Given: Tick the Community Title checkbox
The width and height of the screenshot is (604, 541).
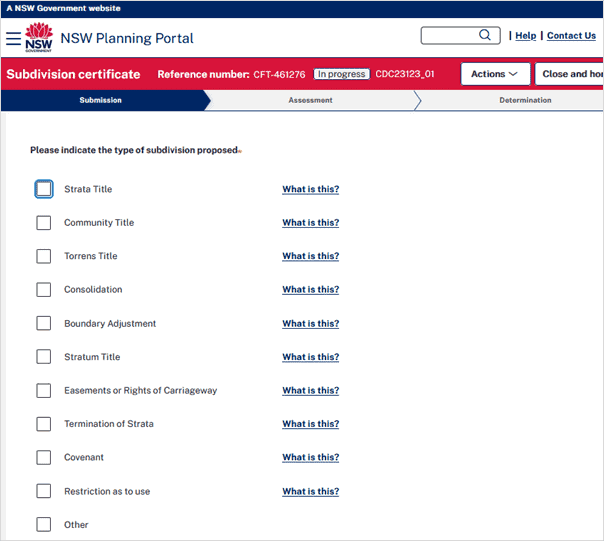Looking at the screenshot, I should (x=43, y=223).
